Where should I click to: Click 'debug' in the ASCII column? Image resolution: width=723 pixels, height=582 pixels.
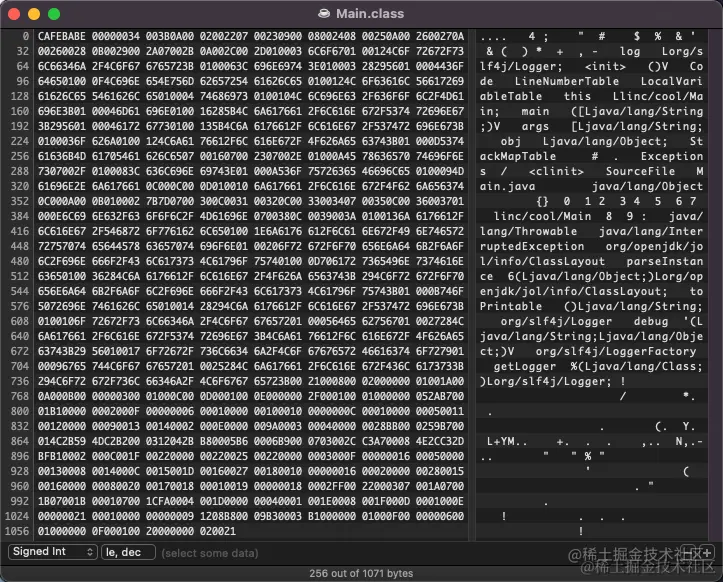[651, 321]
